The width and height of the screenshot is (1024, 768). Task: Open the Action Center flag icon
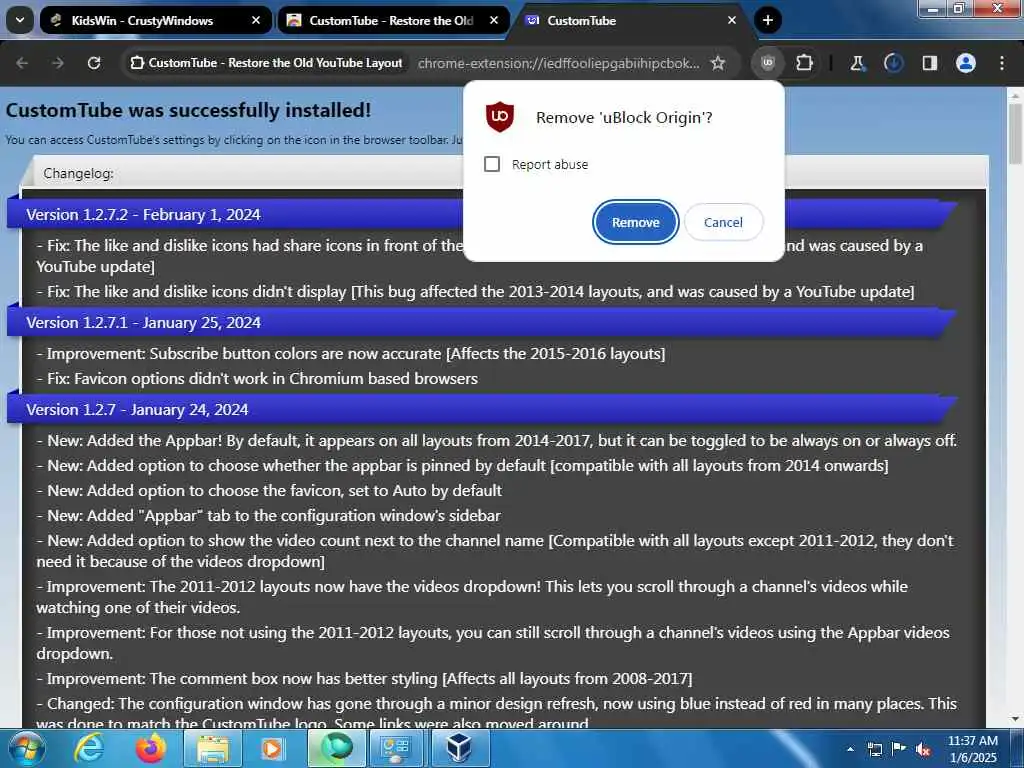[899, 749]
